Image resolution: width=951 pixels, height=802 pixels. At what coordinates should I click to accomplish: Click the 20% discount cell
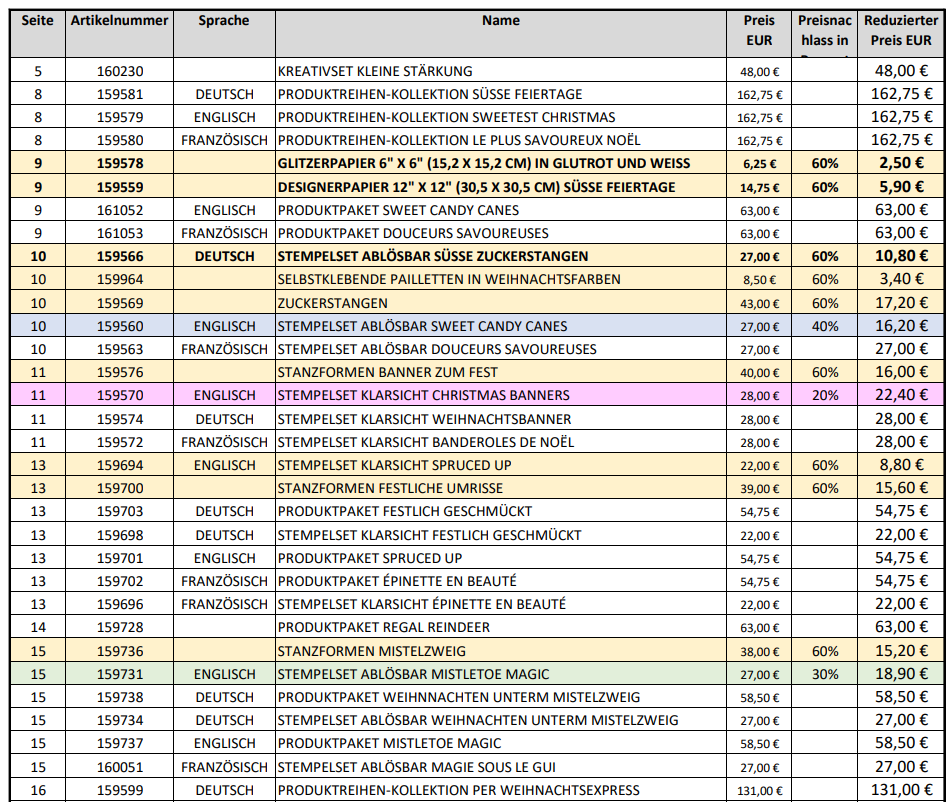(825, 395)
